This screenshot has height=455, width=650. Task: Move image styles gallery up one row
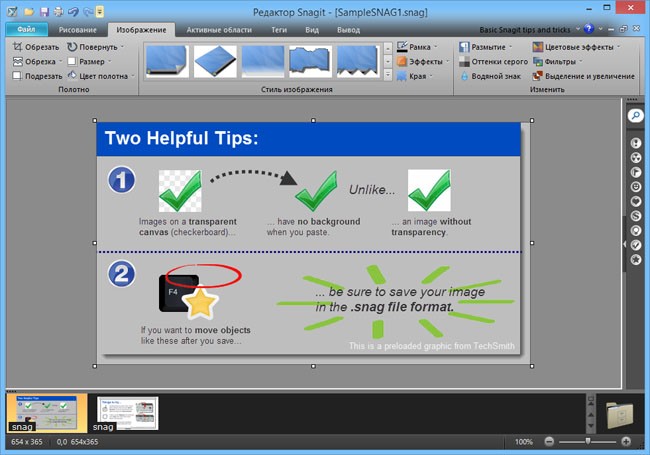[x=388, y=48]
